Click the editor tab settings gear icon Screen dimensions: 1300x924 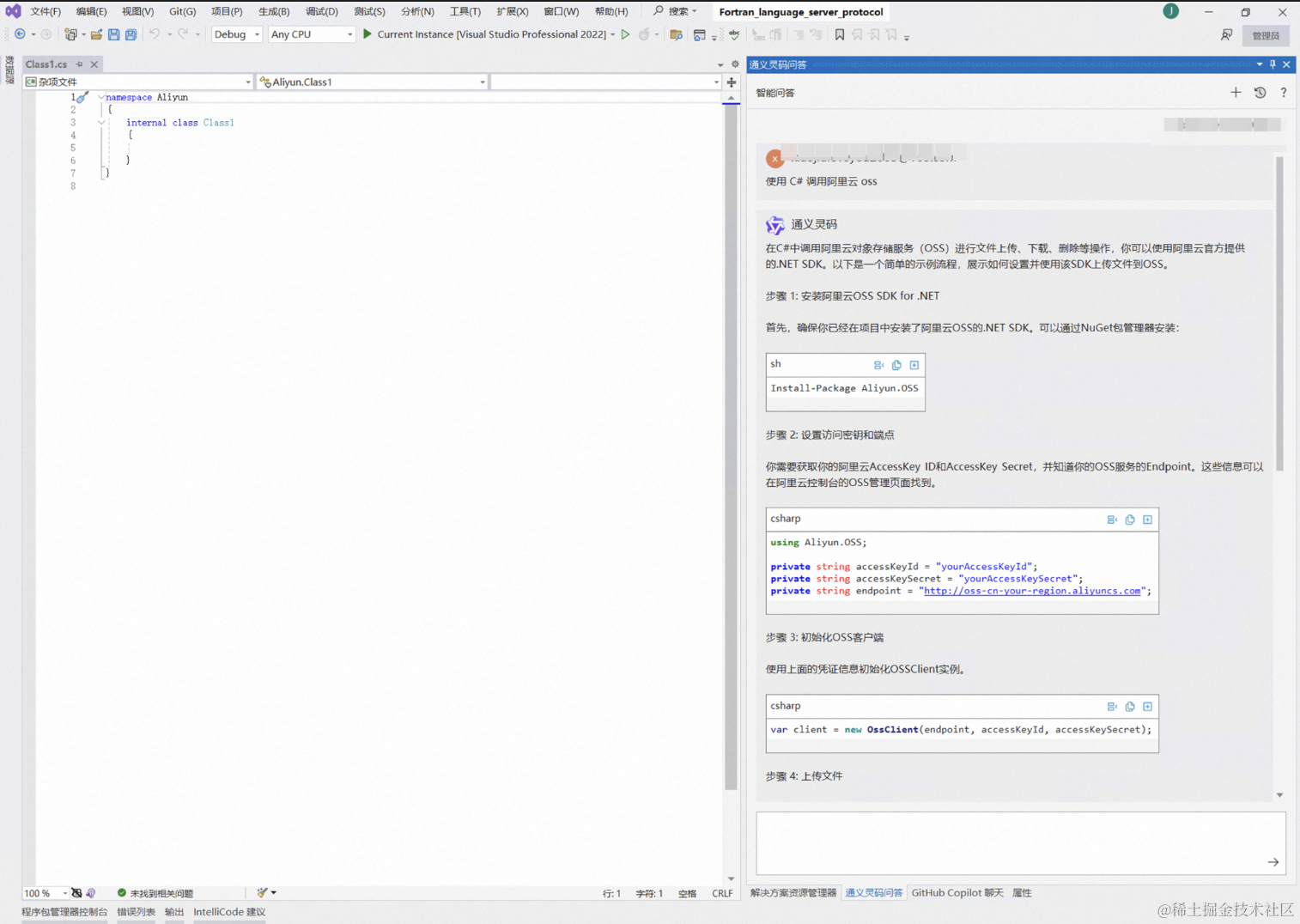(x=735, y=64)
